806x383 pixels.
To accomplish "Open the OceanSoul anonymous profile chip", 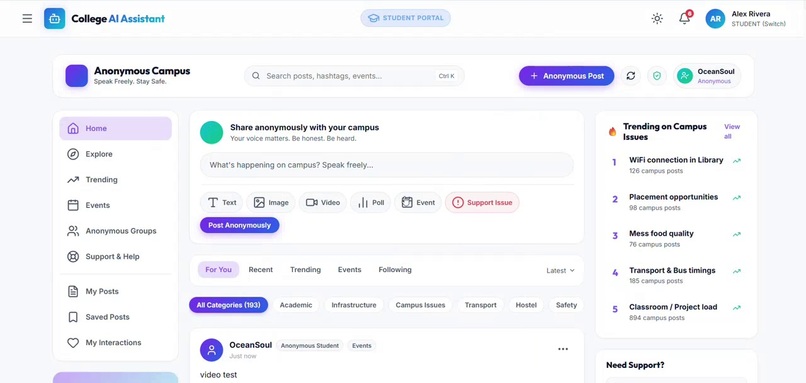I will point(707,76).
